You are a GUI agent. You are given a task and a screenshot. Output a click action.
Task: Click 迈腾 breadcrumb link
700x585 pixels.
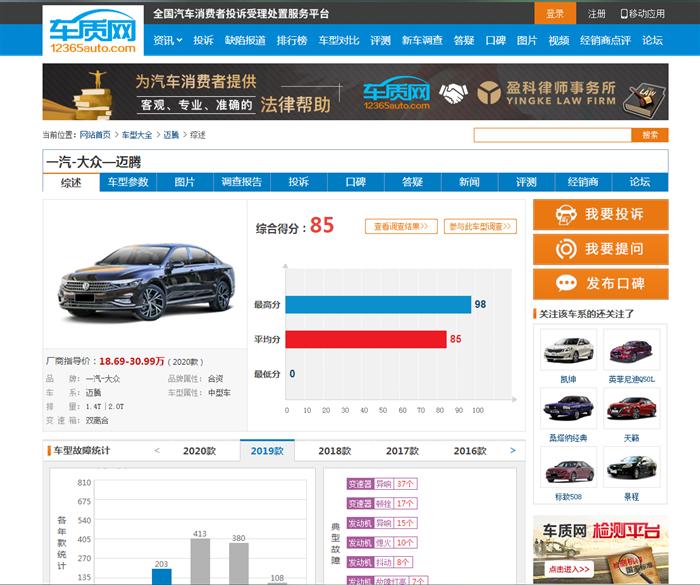171,135
